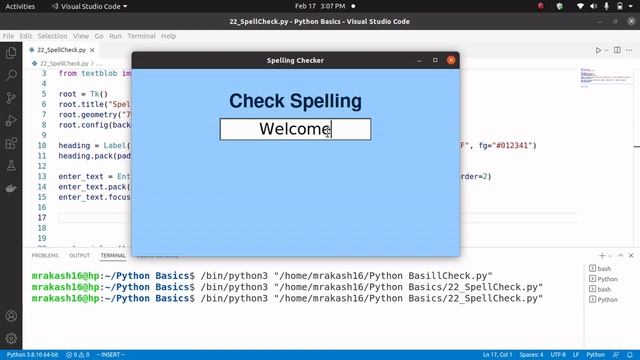Screen dimensions: 640x360
Task: Open Run and Debug view
Action: pos(11,120)
